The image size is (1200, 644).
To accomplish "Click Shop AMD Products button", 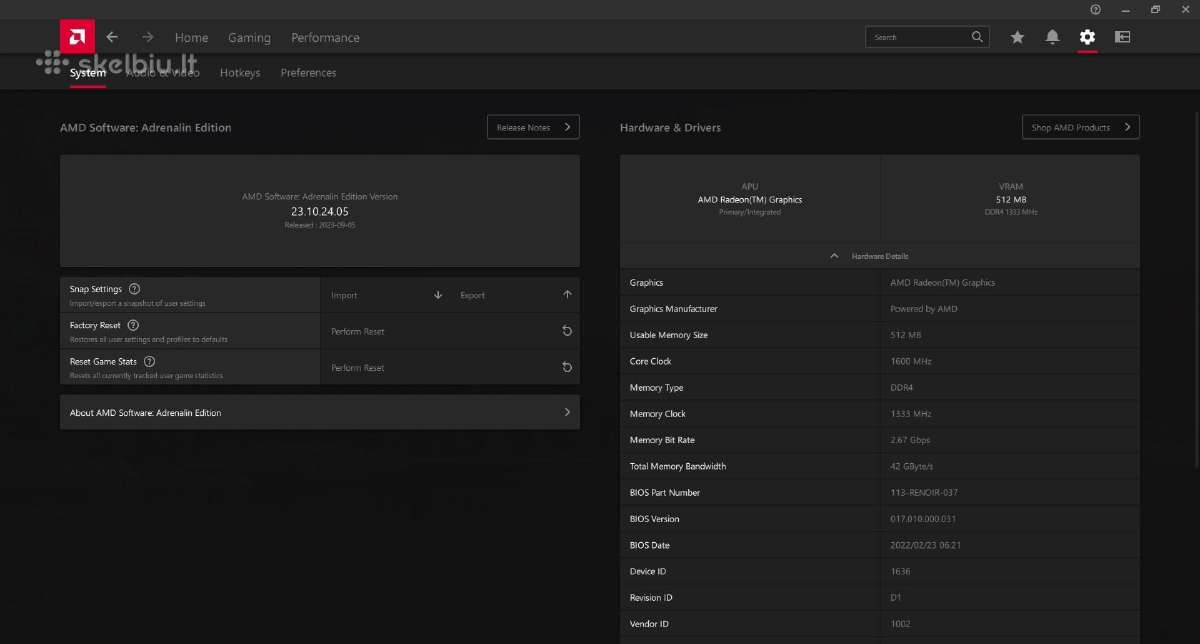I will click(x=1080, y=127).
